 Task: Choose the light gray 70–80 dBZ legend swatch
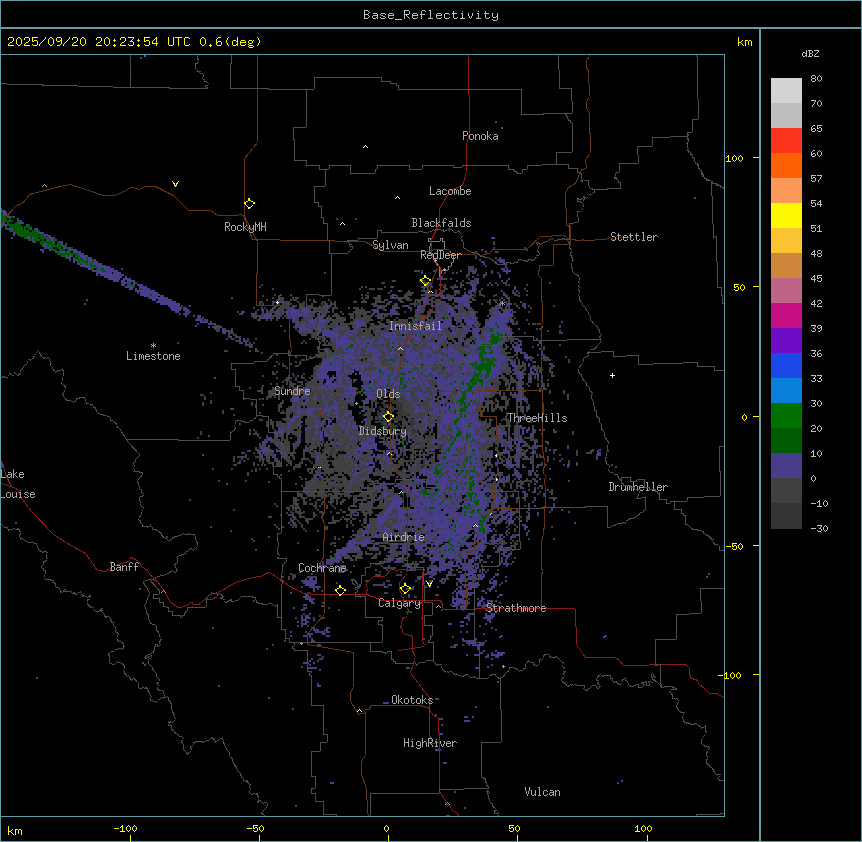click(x=786, y=90)
